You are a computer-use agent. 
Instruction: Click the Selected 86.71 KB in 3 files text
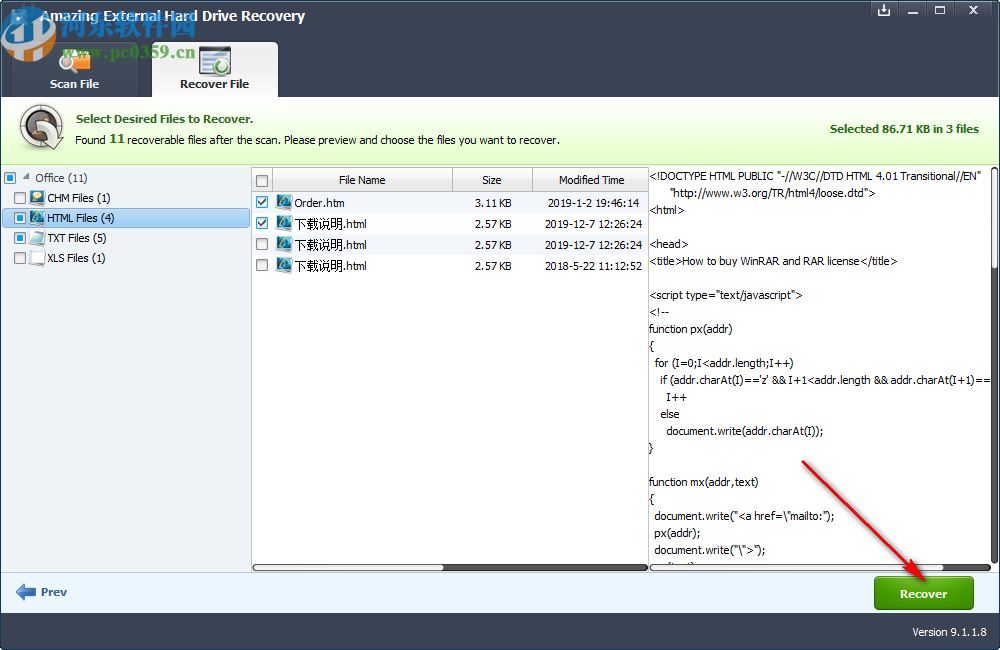coord(904,129)
